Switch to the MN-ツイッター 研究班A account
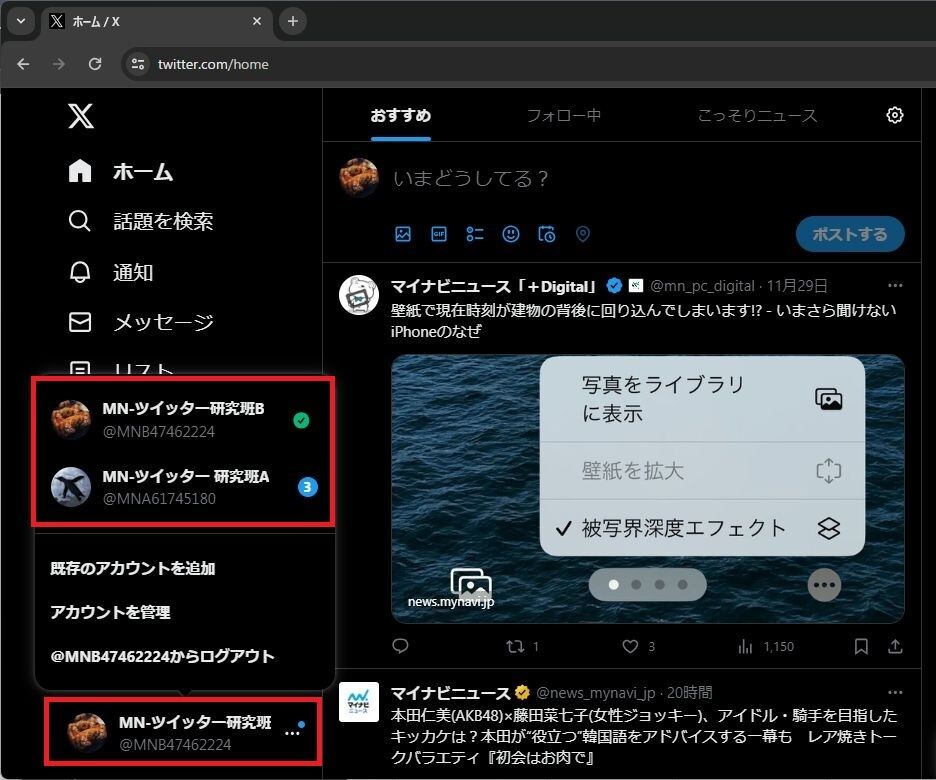This screenshot has height=780, width=936. click(183, 487)
